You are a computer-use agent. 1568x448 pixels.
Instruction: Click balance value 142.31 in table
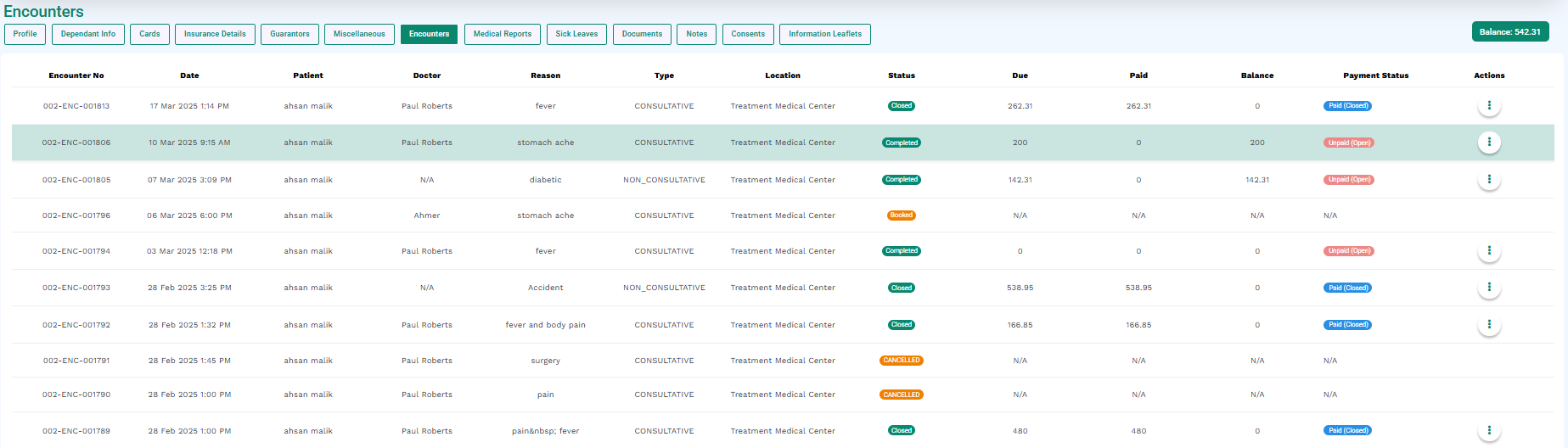click(x=1257, y=180)
